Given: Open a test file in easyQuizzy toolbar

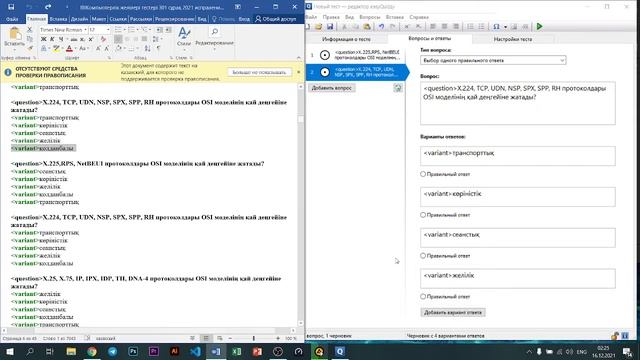Looking at the screenshot, I should tap(318, 27).
